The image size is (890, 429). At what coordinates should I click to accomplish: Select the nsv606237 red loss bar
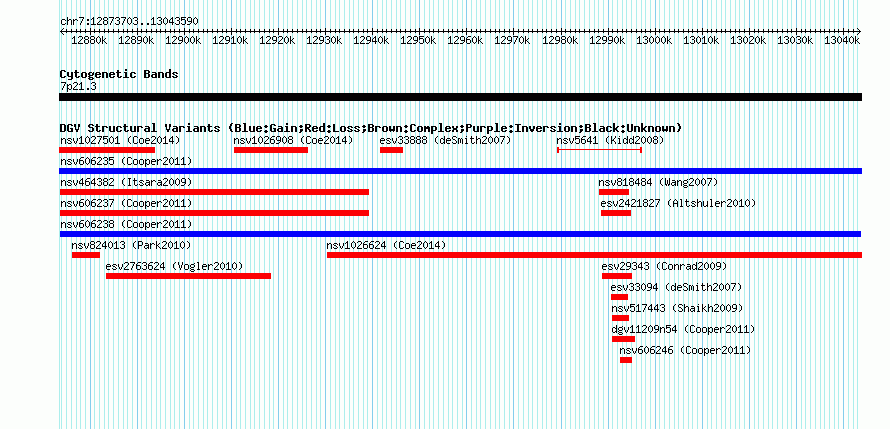[214, 213]
